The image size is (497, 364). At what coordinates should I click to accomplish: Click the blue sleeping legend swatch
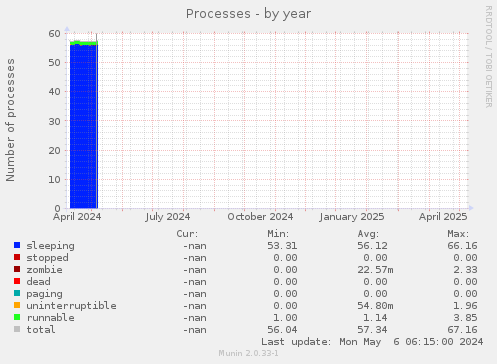(17, 245)
